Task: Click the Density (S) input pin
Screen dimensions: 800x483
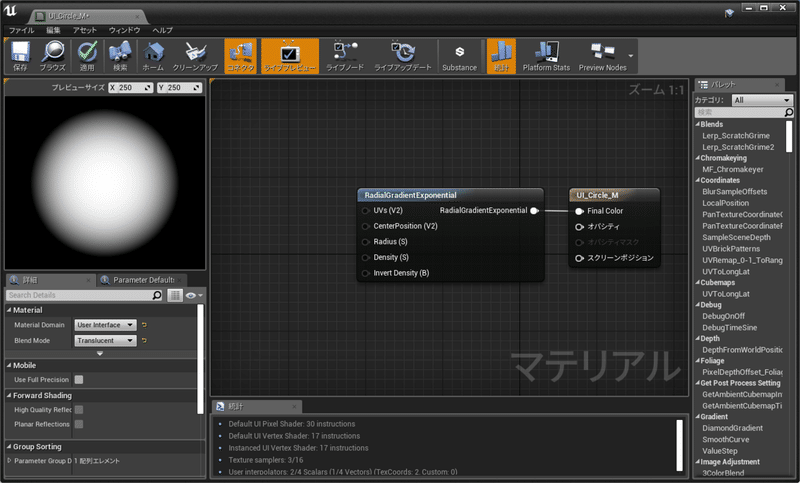Action: tap(365, 258)
